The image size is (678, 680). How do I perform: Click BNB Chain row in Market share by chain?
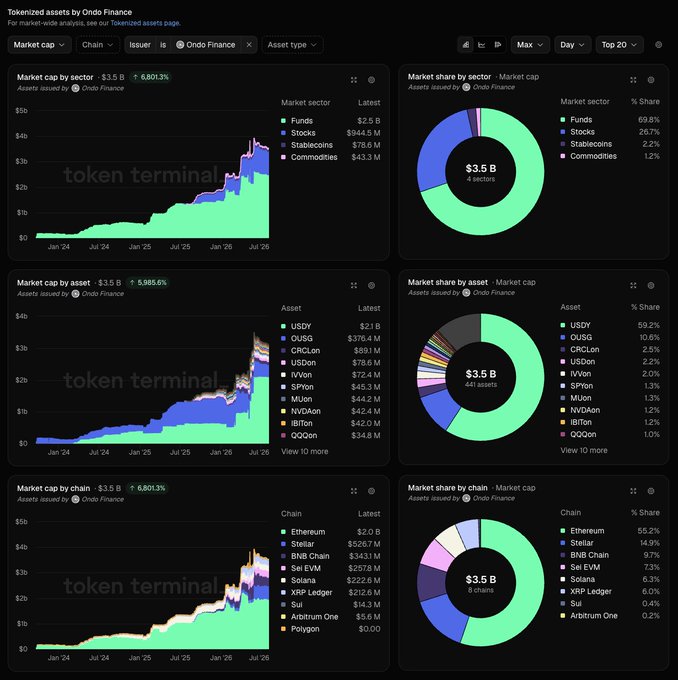coord(610,555)
